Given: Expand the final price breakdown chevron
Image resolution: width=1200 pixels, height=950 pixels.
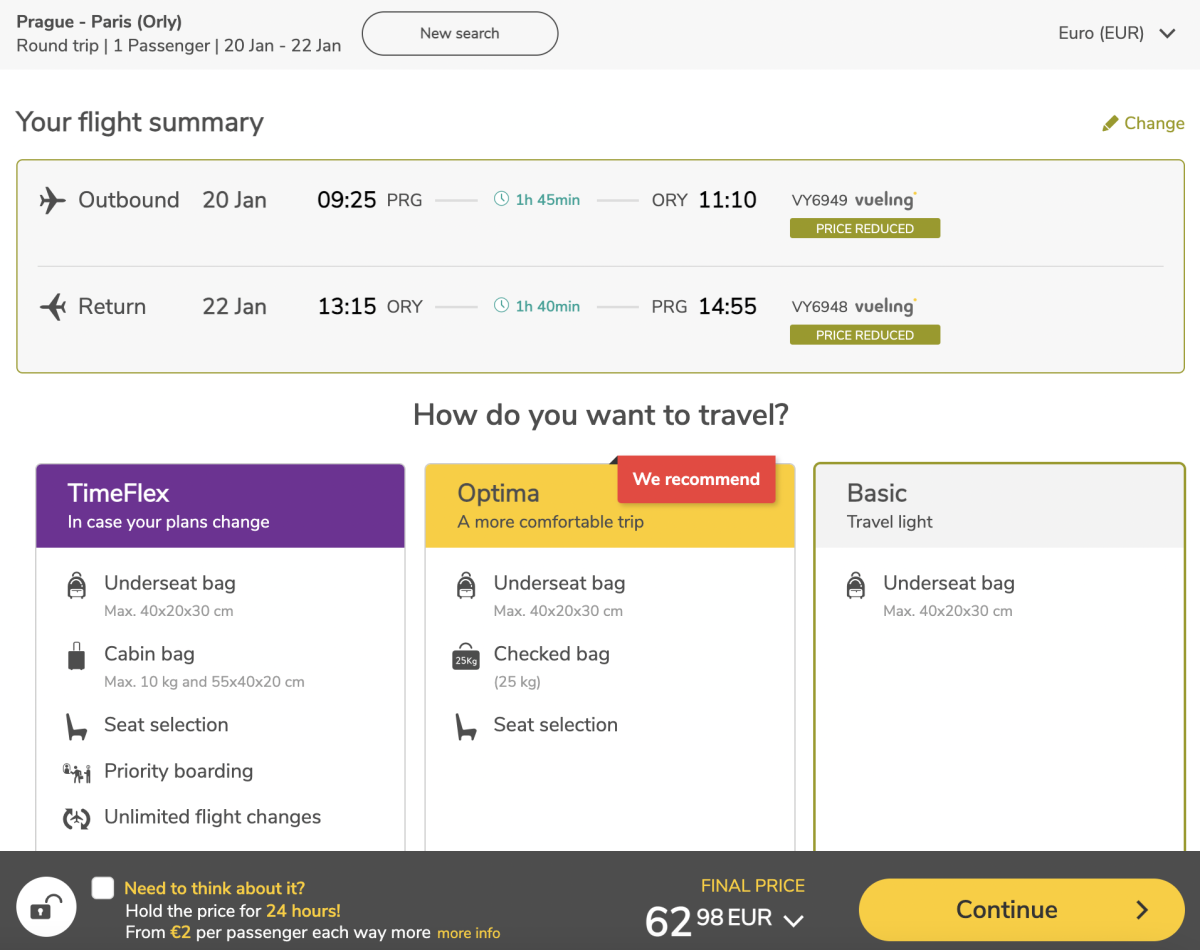Looking at the screenshot, I should [794, 920].
